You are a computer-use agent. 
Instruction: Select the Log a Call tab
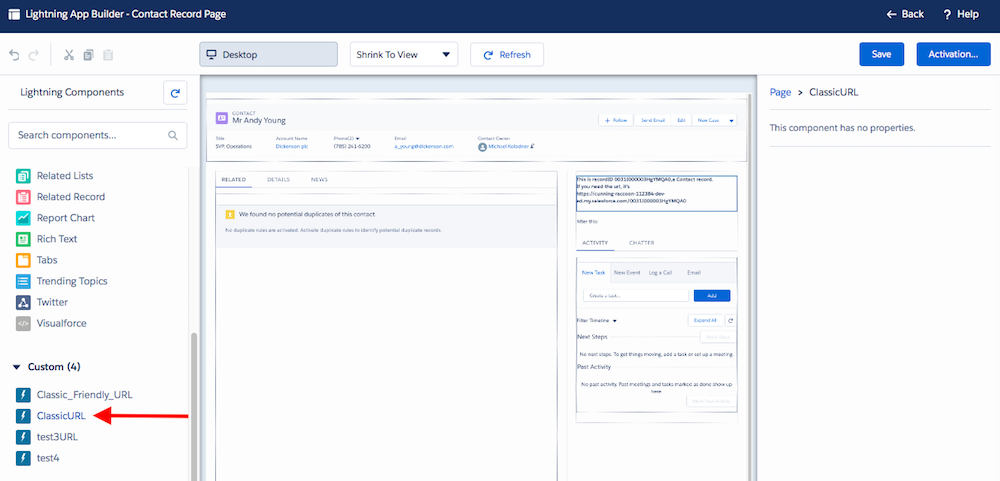pyautogui.click(x=660, y=272)
